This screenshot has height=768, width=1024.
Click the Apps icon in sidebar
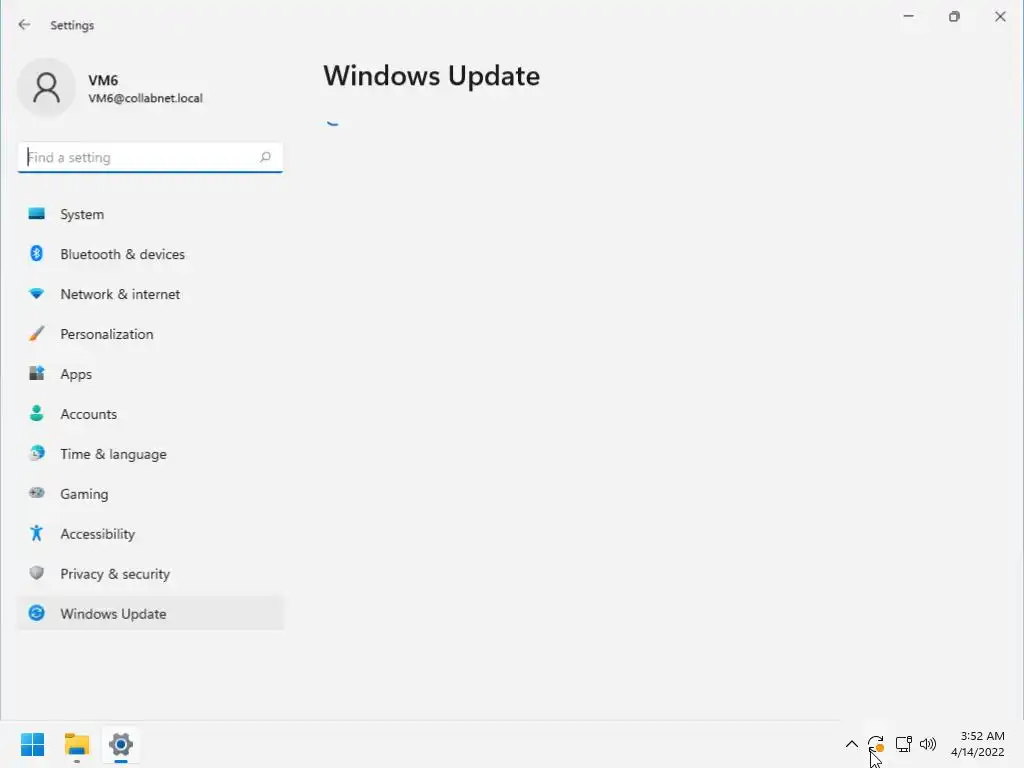pyautogui.click(x=37, y=374)
